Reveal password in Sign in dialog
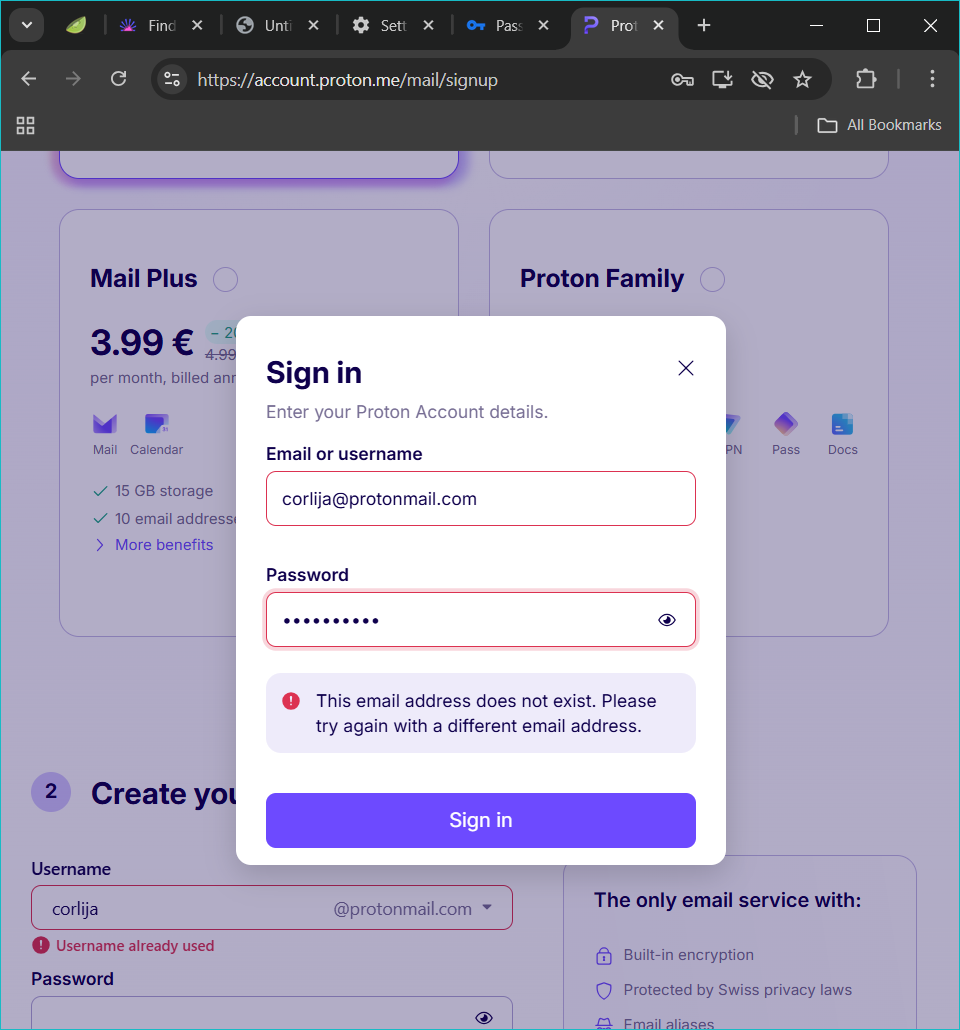960x1030 pixels. (x=667, y=620)
